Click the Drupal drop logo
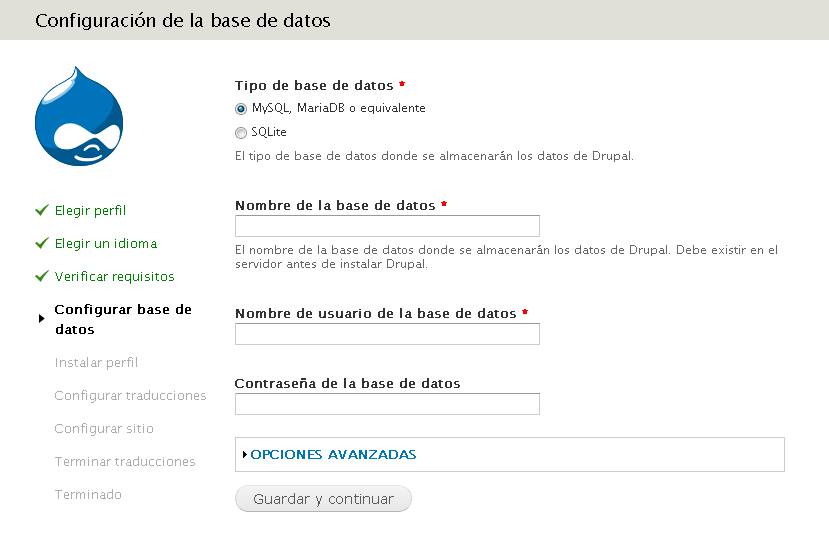The height and width of the screenshot is (539, 829). [x=79, y=116]
